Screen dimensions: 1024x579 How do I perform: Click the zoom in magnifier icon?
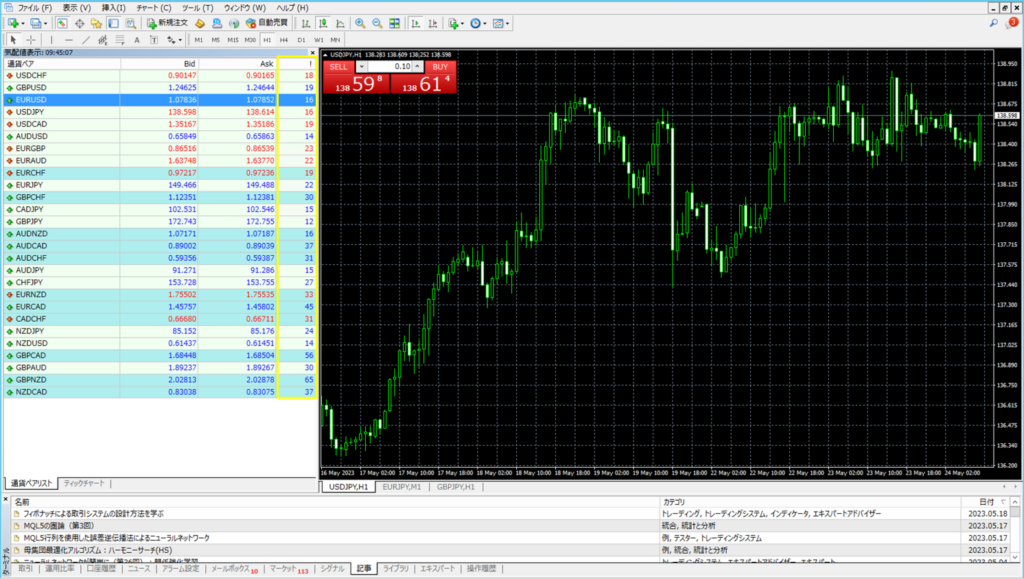(x=359, y=23)
